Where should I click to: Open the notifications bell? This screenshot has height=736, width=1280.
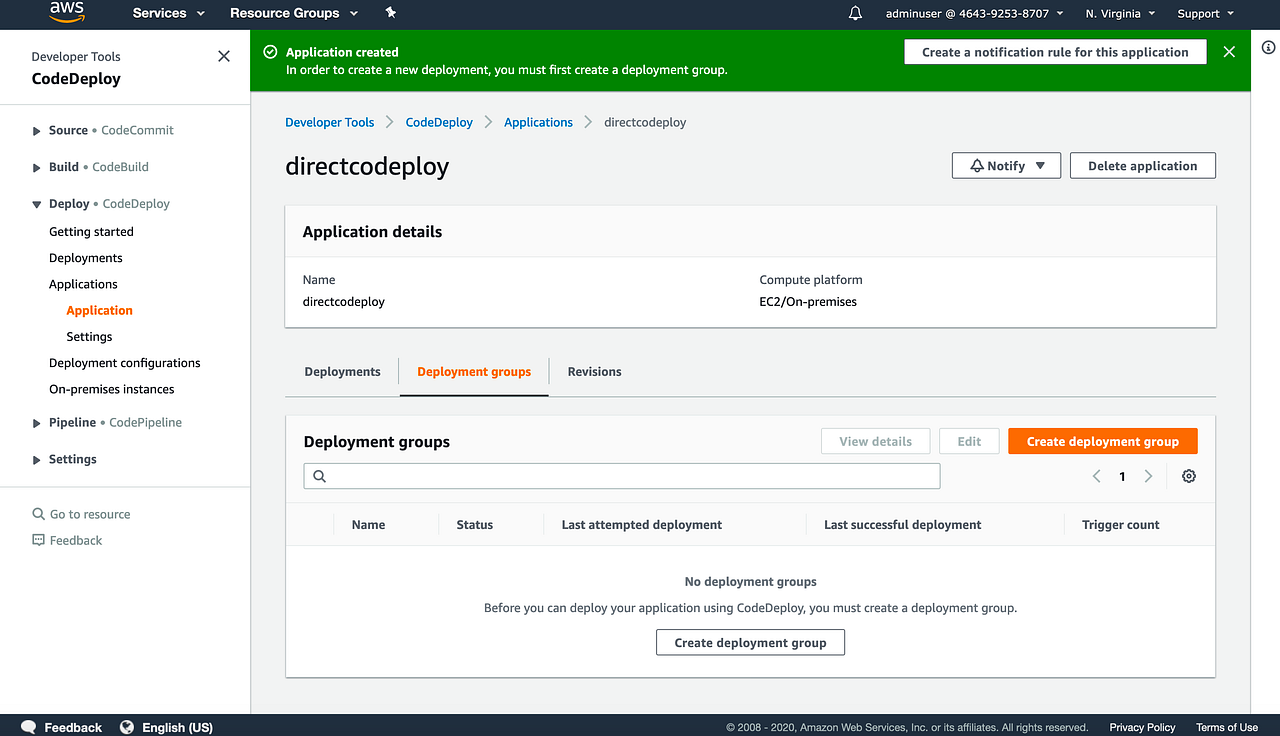854,14
